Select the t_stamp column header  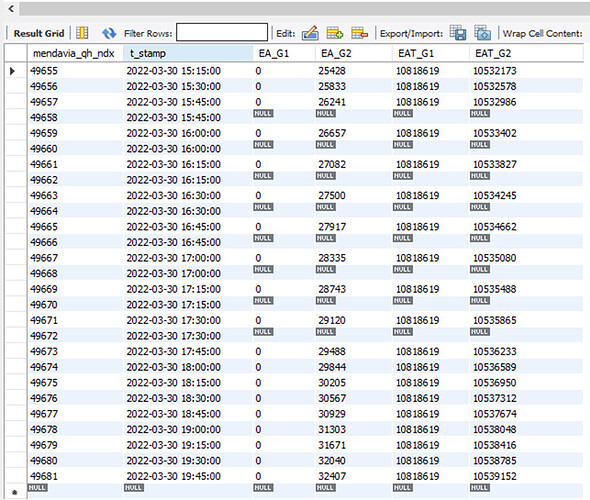coord(188,53)
